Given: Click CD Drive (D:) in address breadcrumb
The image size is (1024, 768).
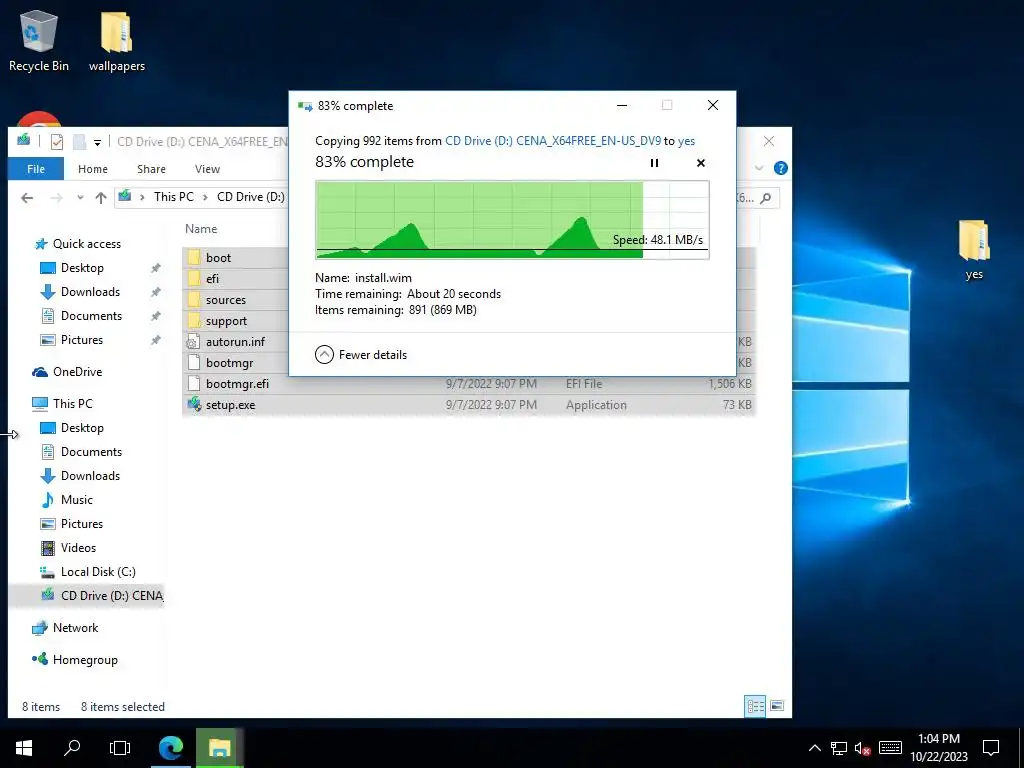Looking at the screenshot, I should click(x=251, y=197).
